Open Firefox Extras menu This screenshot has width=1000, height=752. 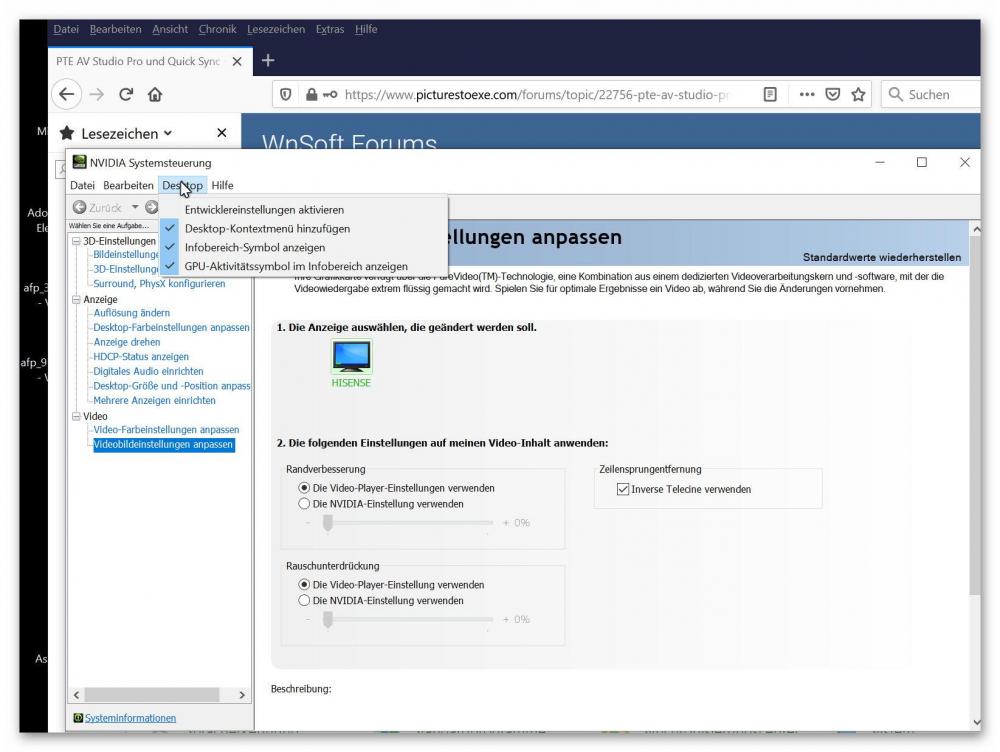[x=330, y=29]
